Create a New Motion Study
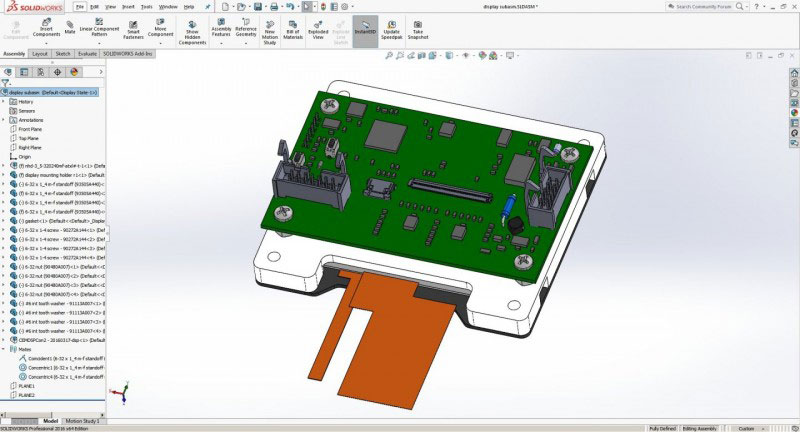This screenshot has width=800, height=432. point(270,29)
